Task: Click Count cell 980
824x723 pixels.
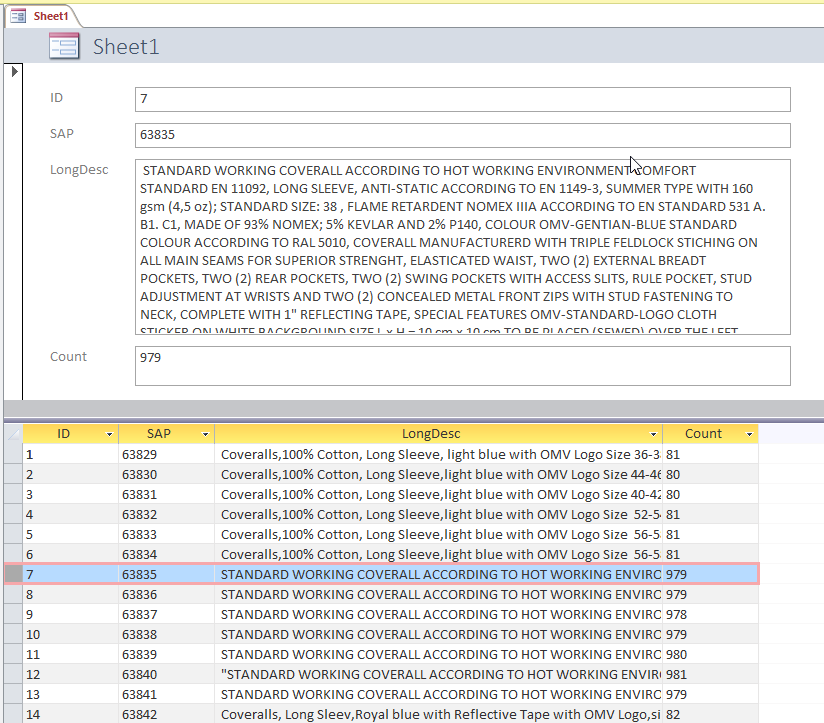Action: coord(710,654)
